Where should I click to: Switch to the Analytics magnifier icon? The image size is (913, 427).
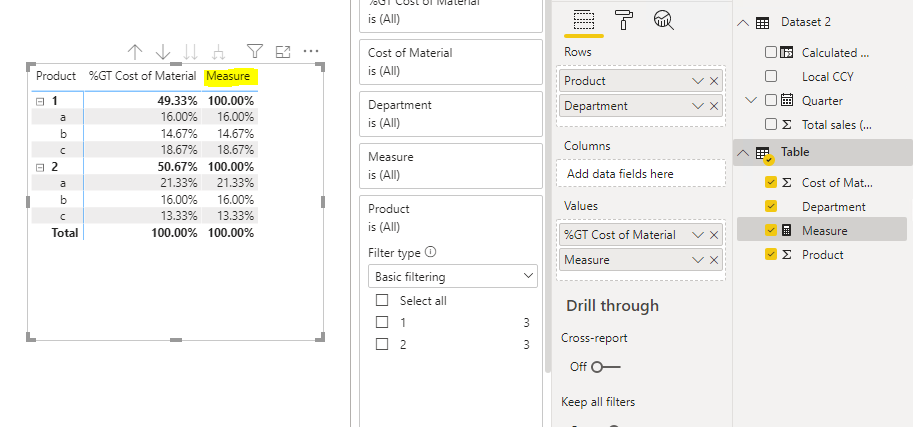663,20
